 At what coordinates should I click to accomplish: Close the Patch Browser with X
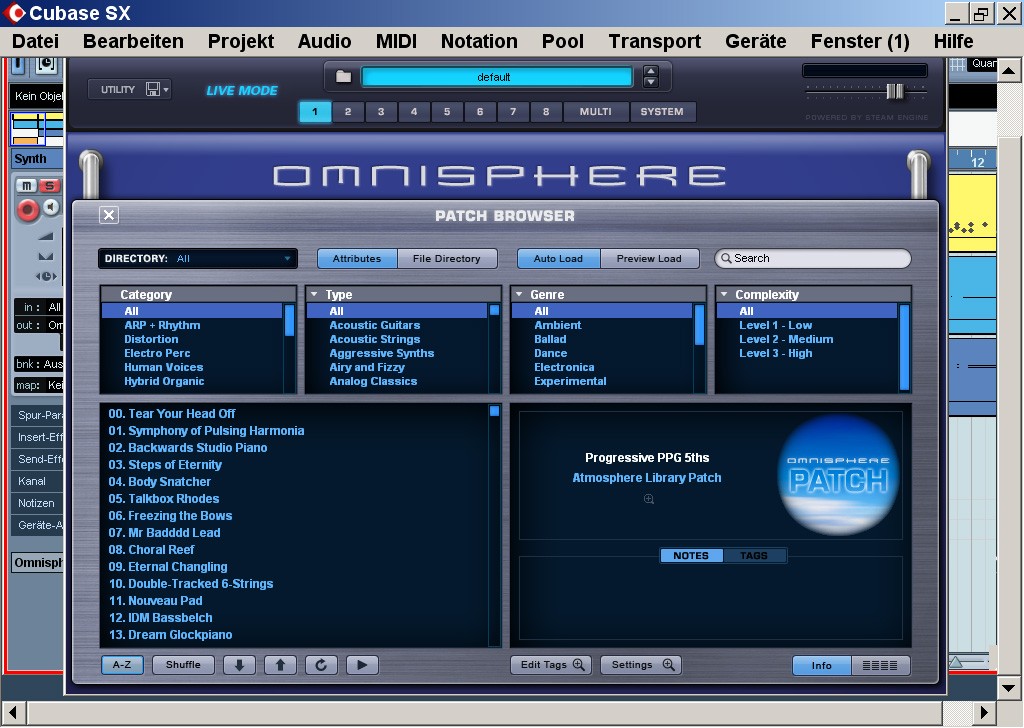coord(109,215)
